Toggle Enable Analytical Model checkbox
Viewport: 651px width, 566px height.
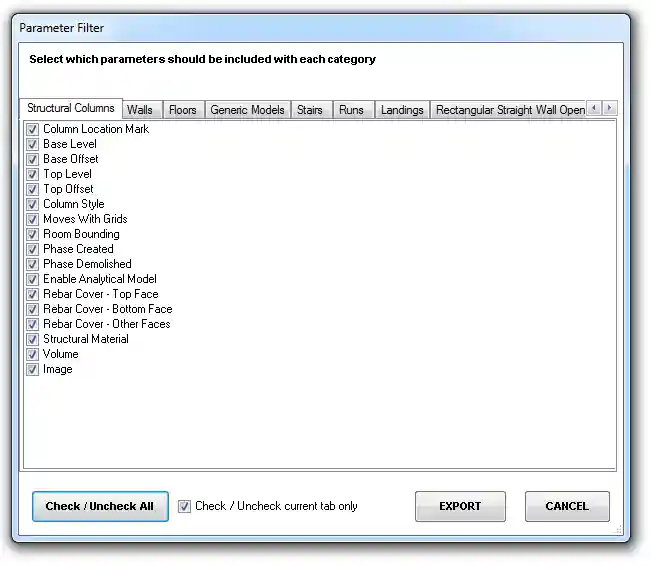click(33, 279)
